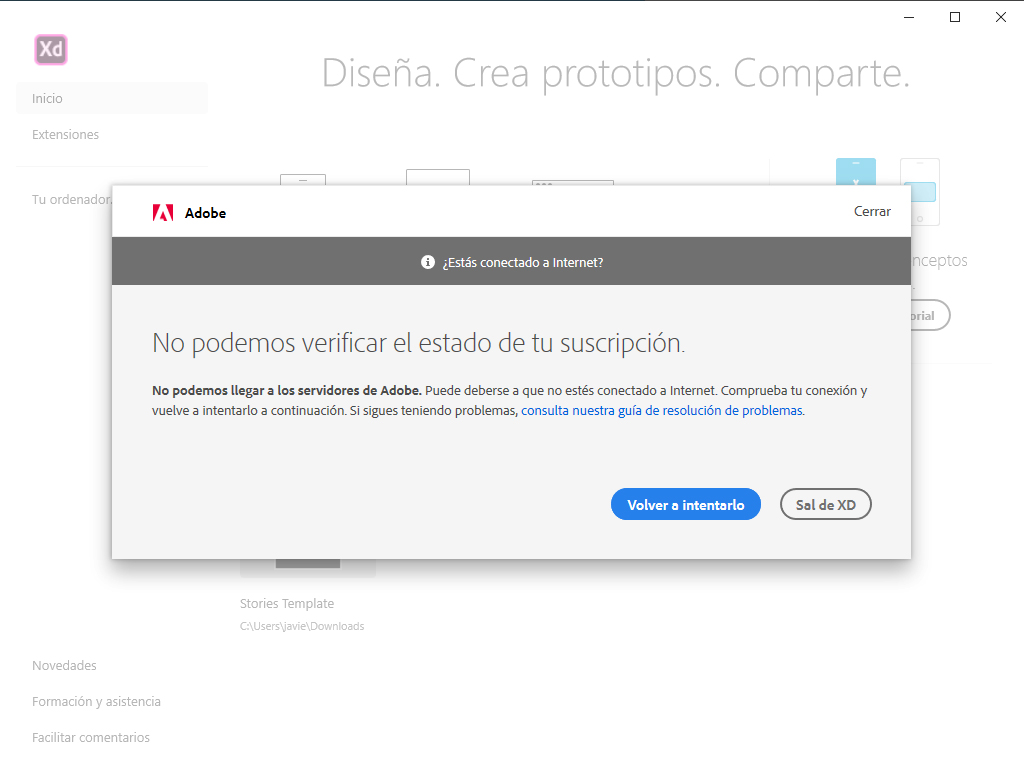Click the Volver a intentarlo button
The width and height of the screenshot is (1024, 767).
coord(685,504)
